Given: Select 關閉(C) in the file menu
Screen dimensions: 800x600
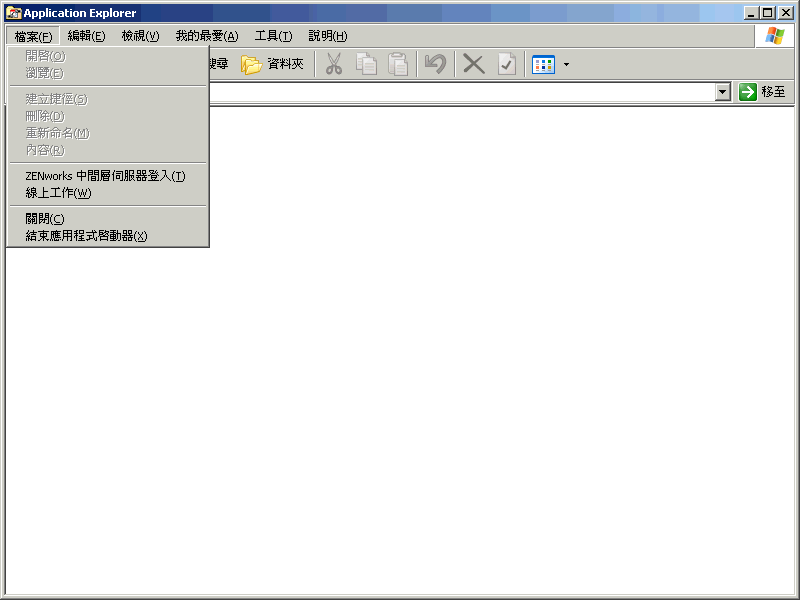Looking at the screenshot, I should click(x=108, y=219).
